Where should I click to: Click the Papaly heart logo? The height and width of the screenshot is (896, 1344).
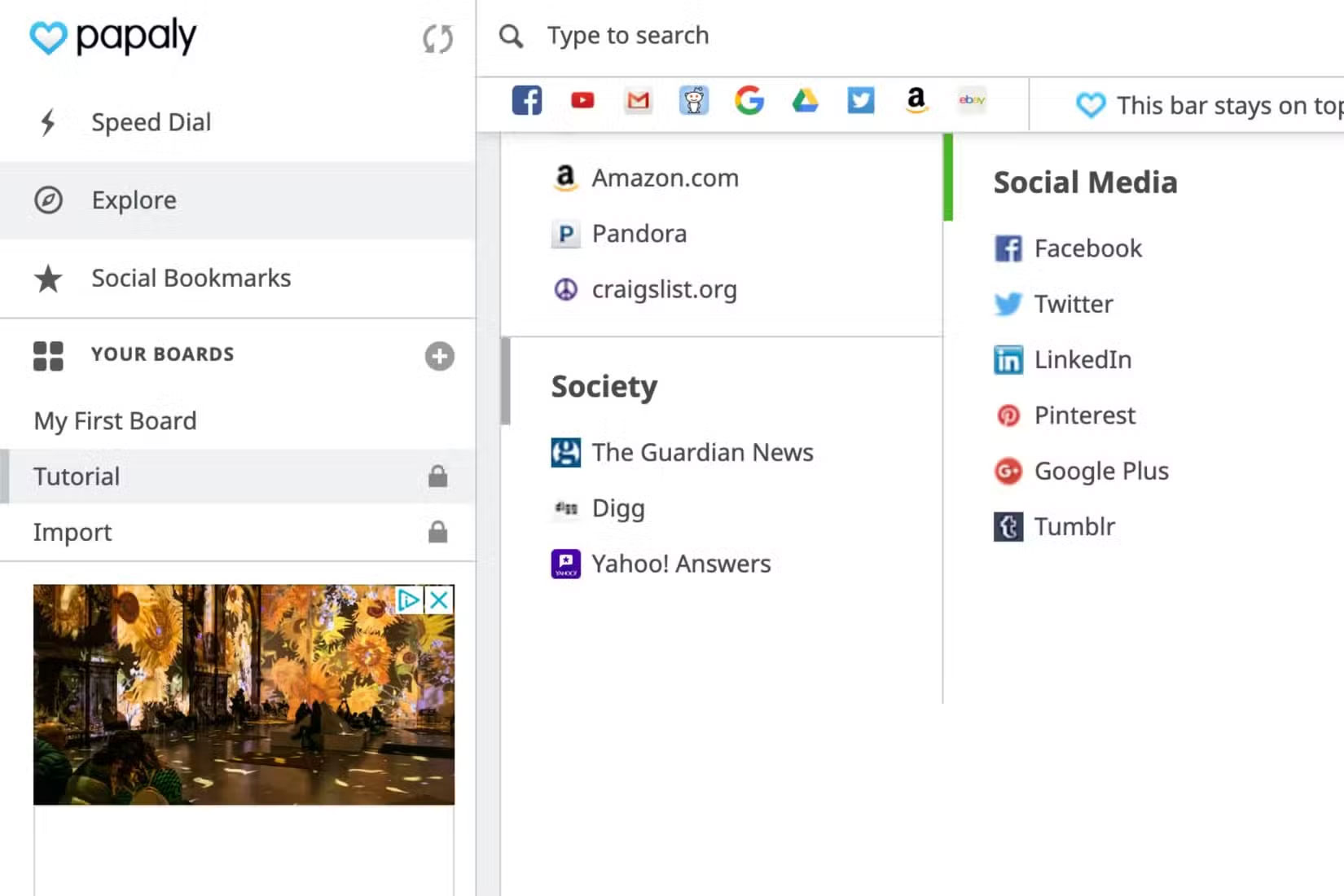[47, 37]
